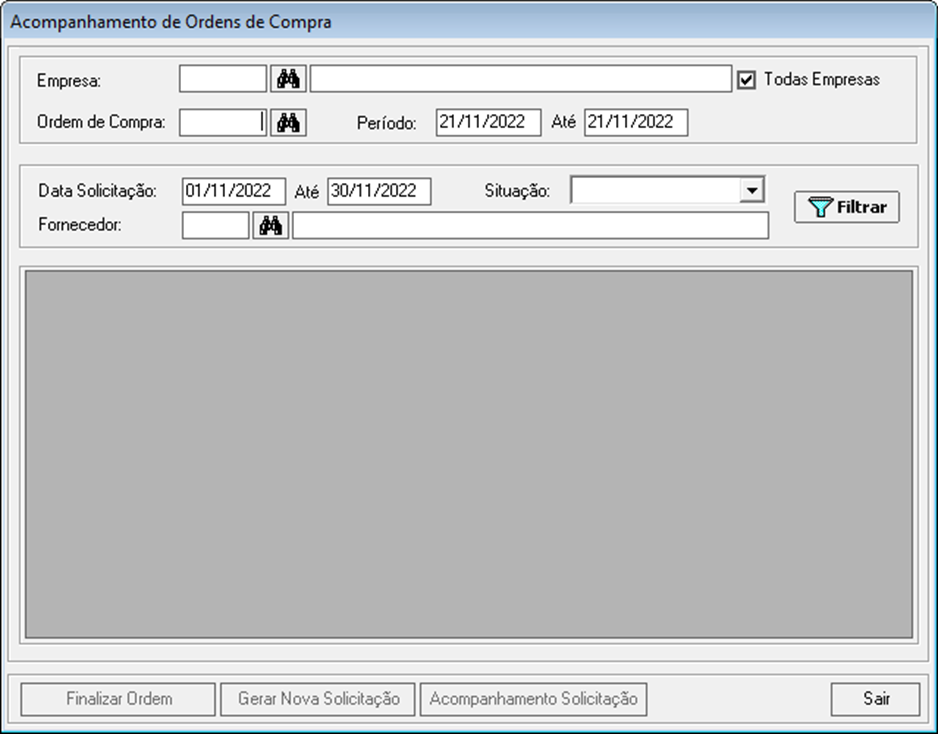Edit Data Solicitação start date 01/11/2022
Screen dimensions: 938x734
[x=234, y=191]
